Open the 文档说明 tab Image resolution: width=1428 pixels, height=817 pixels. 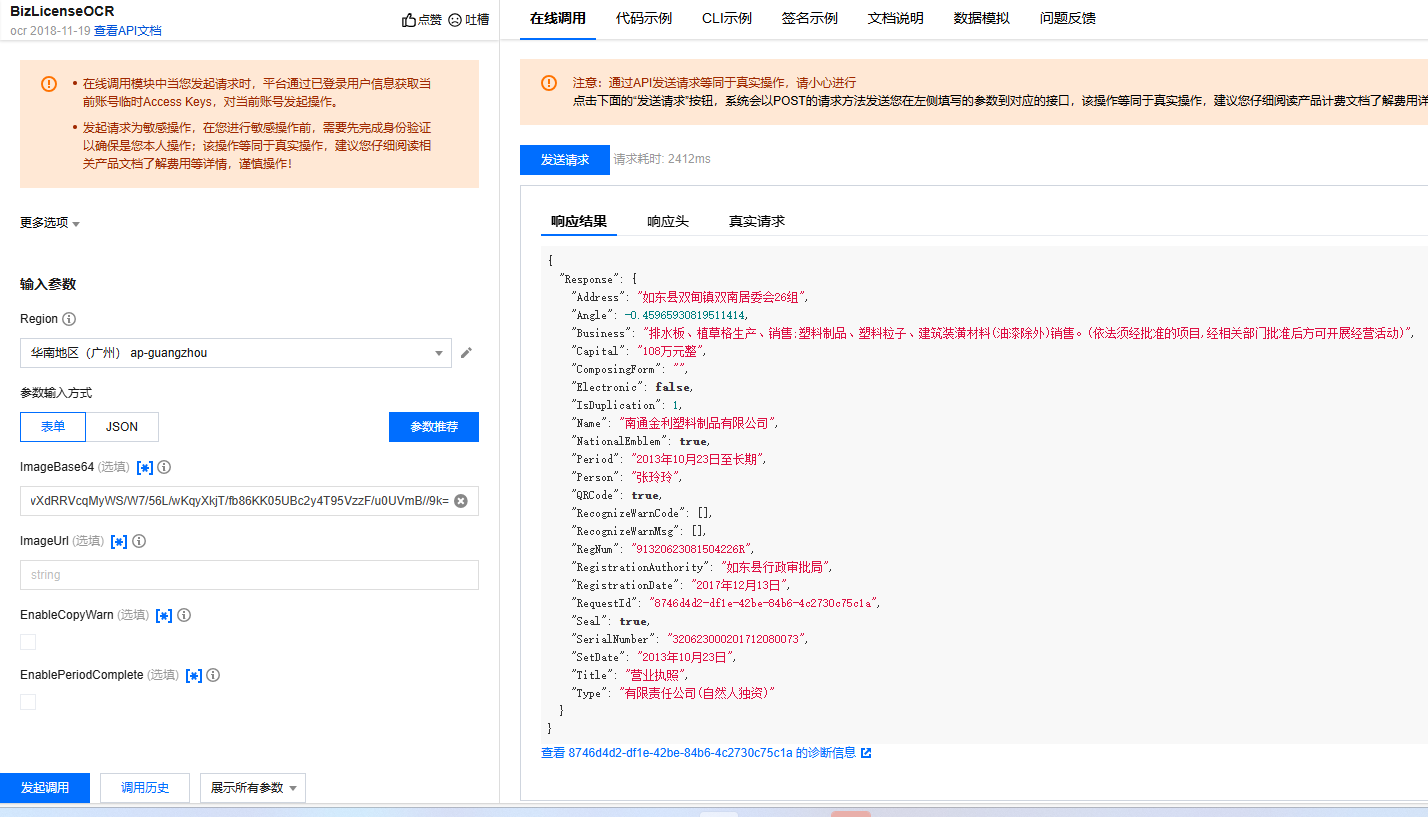896,19
